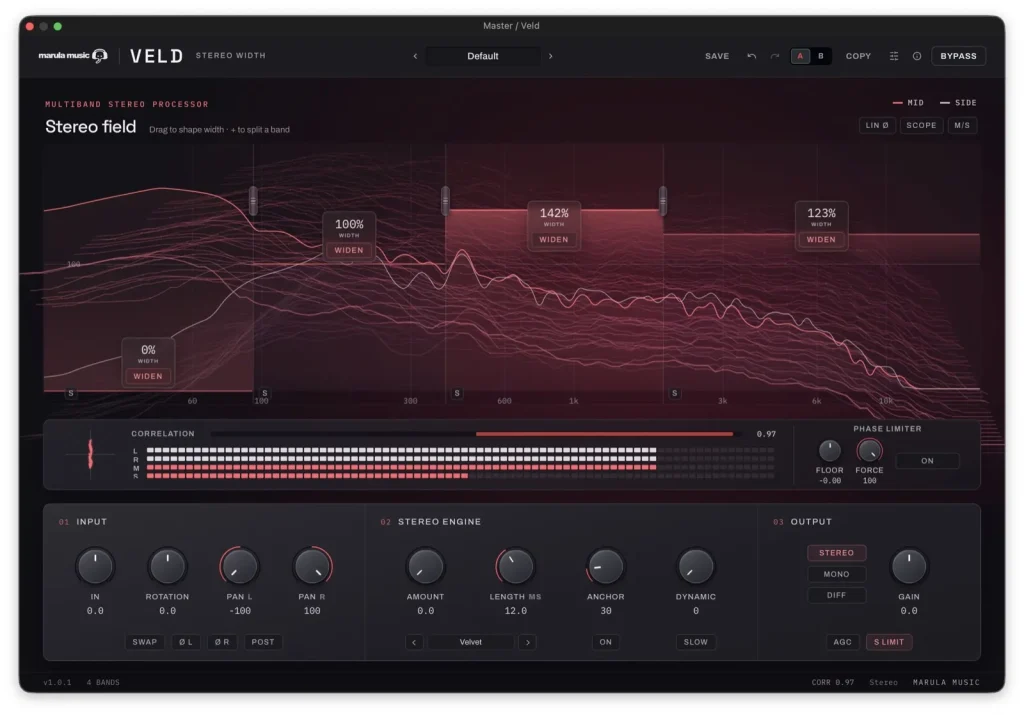Click the COPY button
This screenshot has width=1024, height=715.
858,56
